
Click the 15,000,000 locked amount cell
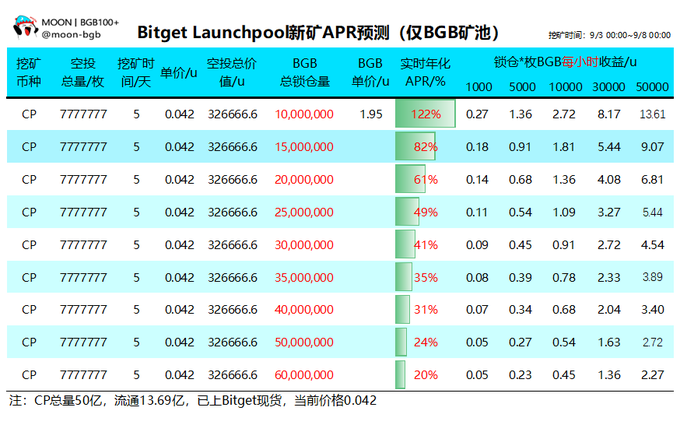click(304, 147)
